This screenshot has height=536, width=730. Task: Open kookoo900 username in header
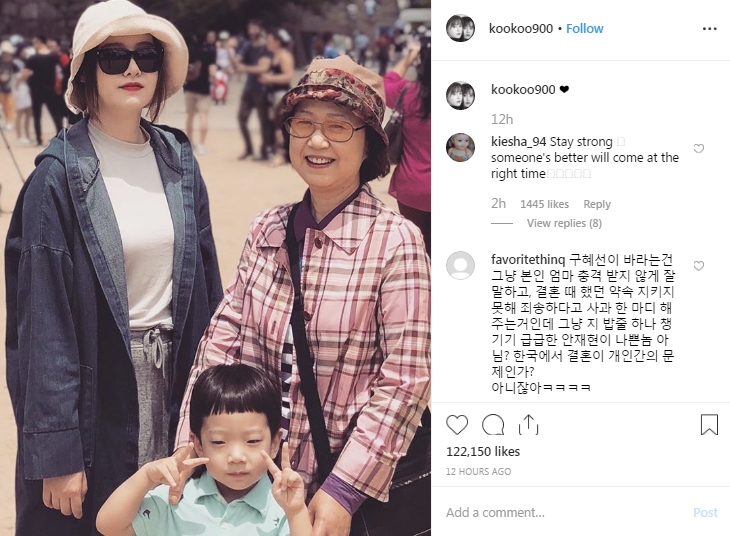click(x=520, y=29)
